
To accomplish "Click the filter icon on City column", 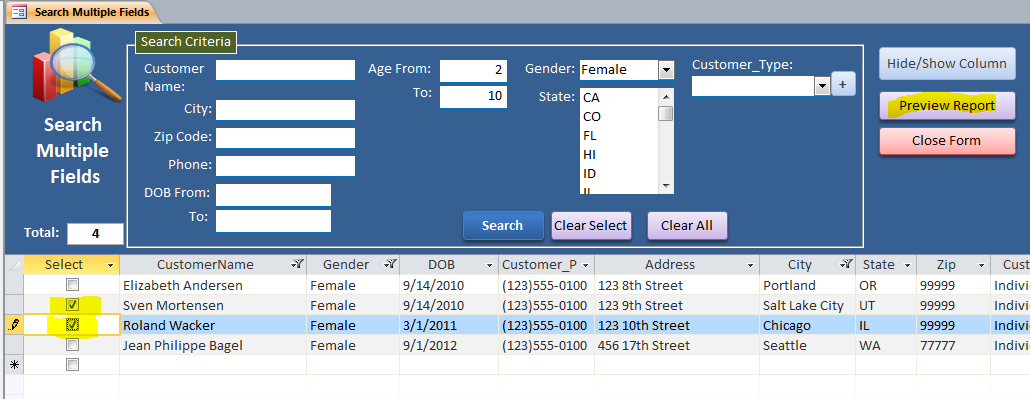I will [847, 264].
